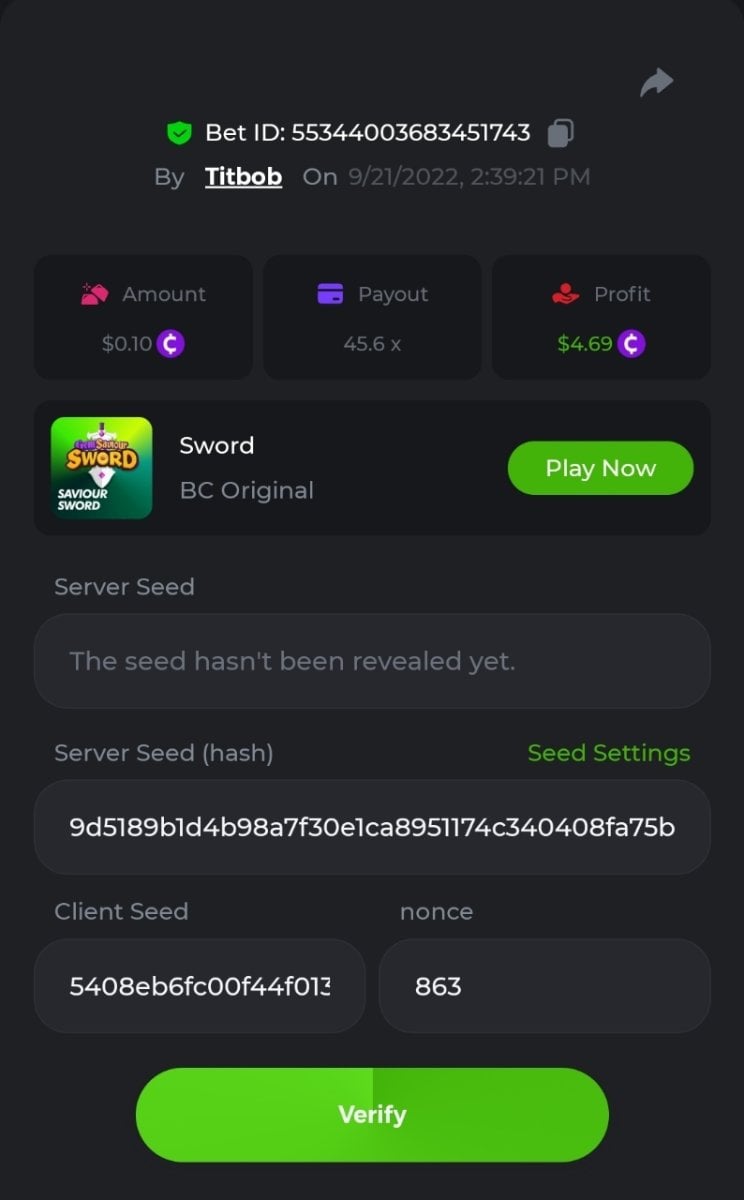Viewport: 744px width, 1200px height.
Task: Click the currency coin beside $0.10
Action: pos(171,344)
